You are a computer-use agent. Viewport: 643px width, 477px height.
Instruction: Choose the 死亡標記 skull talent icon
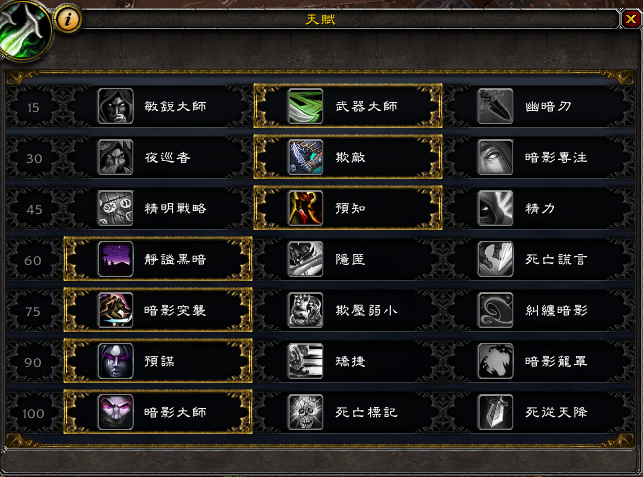(306, 412)
